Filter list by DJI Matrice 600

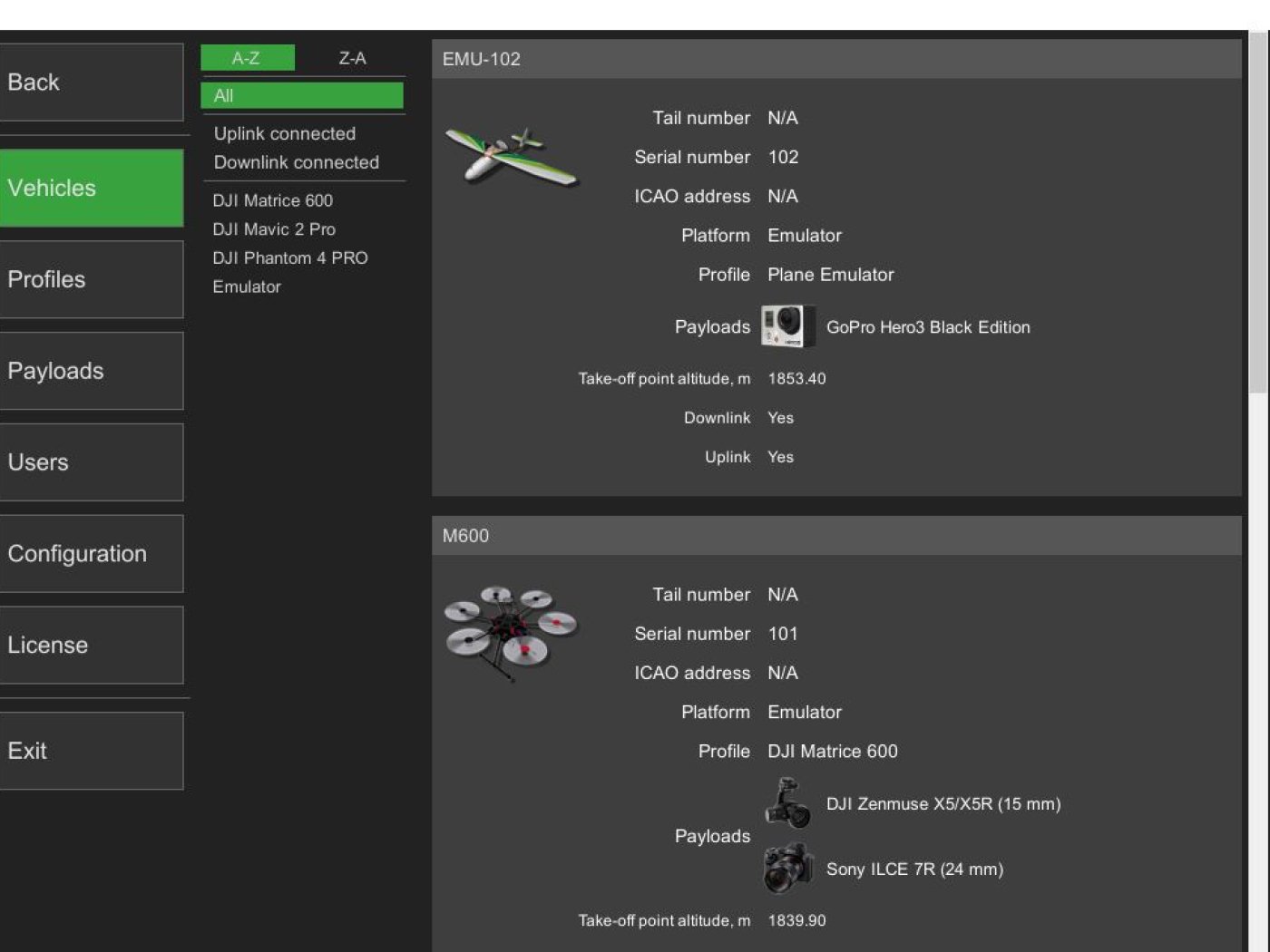click(x=272, y=200)
